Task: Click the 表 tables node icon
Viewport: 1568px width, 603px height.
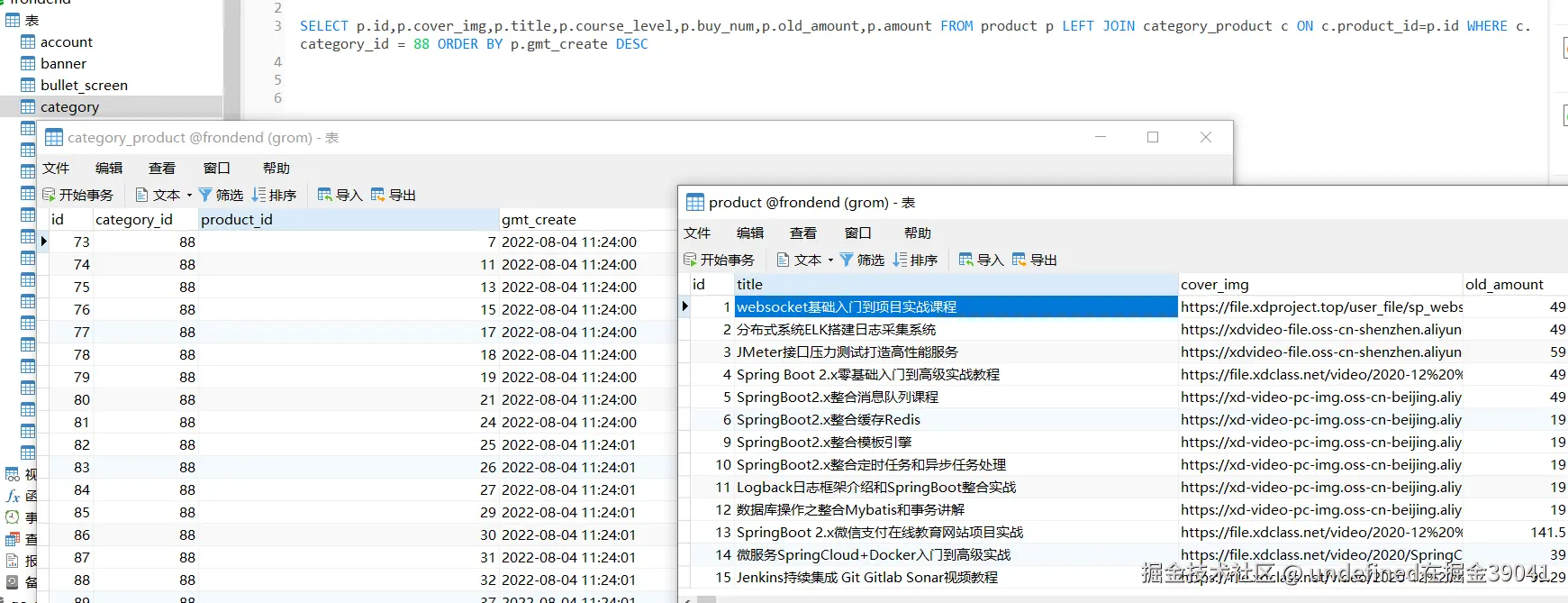Action: tap(13, 20)
